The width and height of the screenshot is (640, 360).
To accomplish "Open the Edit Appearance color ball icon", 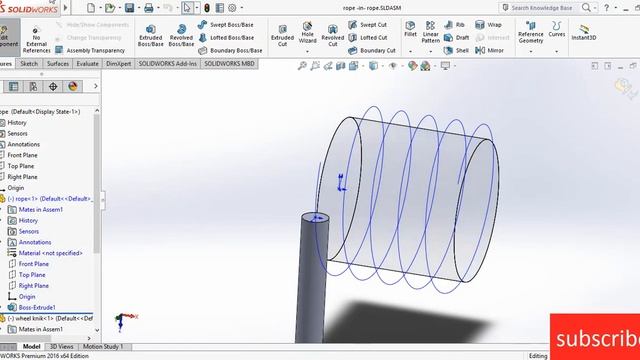I will [x=413, y=66].
